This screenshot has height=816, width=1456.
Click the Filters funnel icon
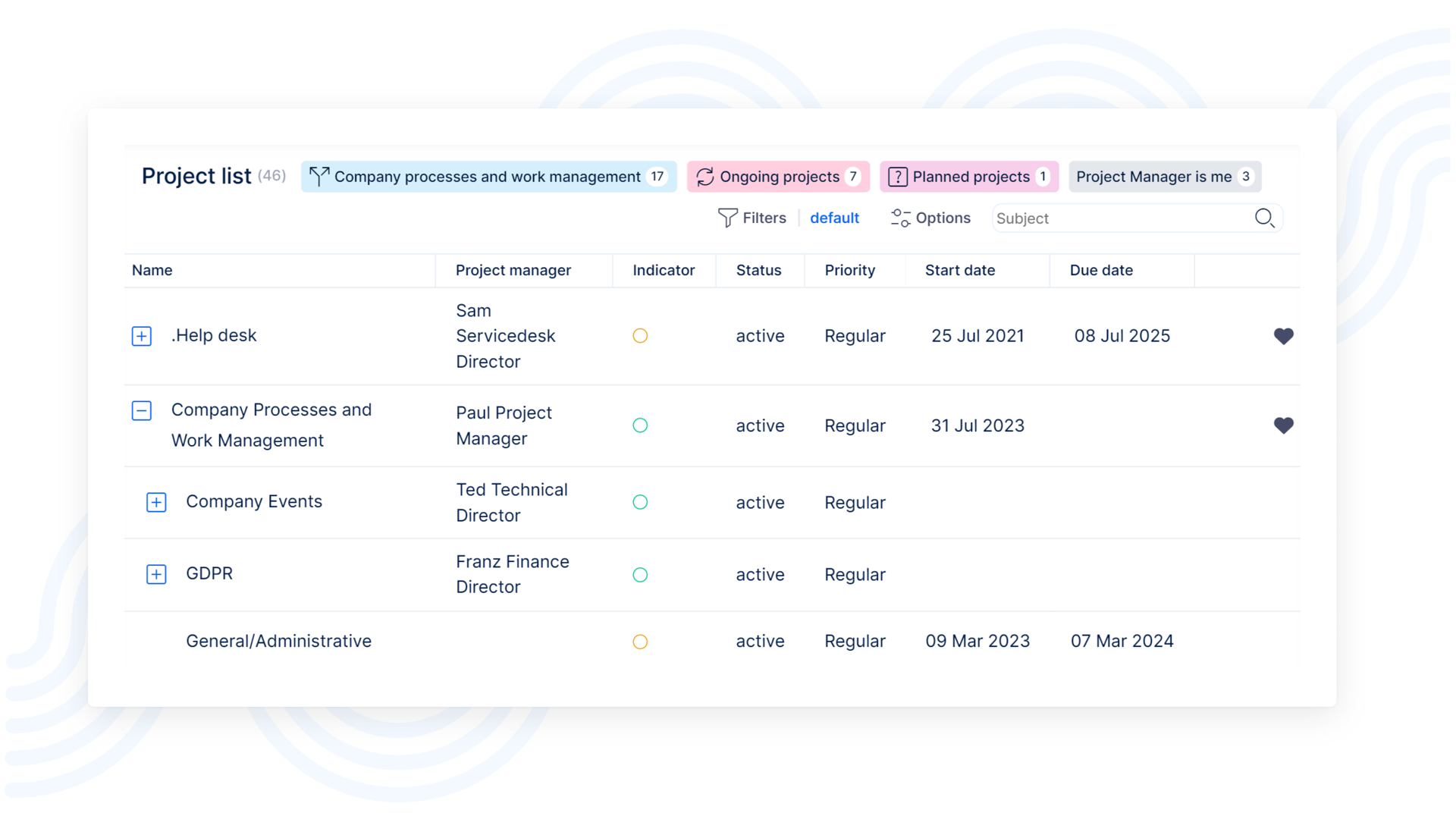(x=727, y=218)
